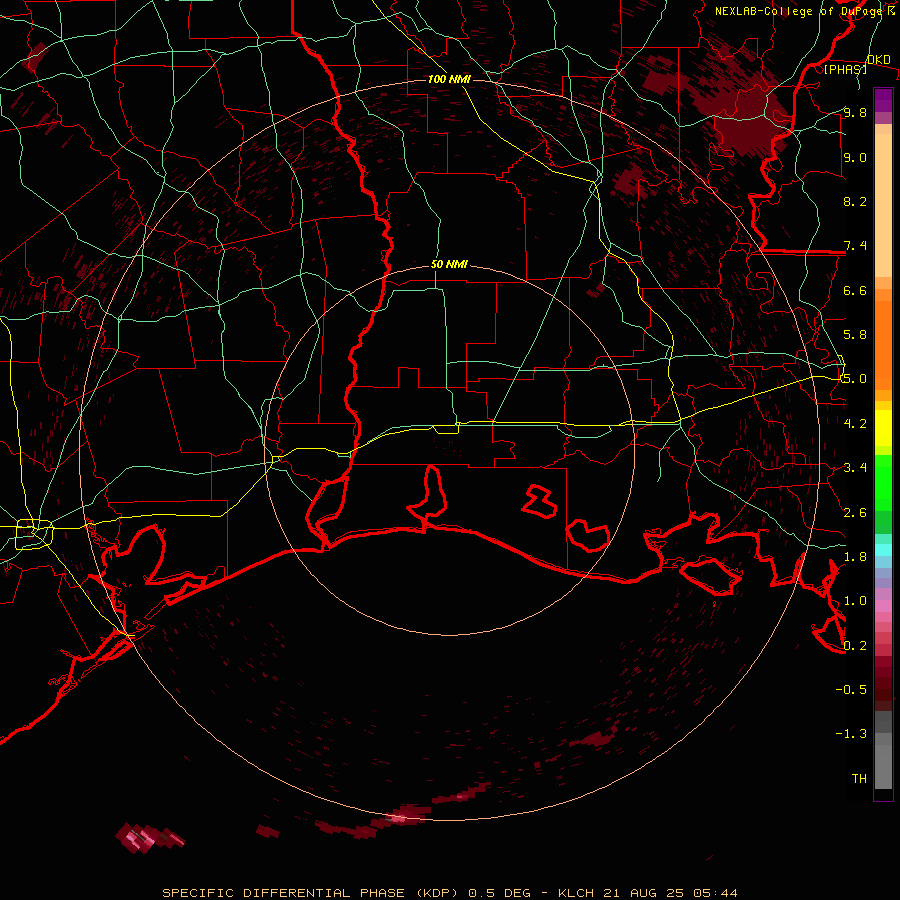
Task: Click the 1.8 scale value
Action: (x=855, y=557)
